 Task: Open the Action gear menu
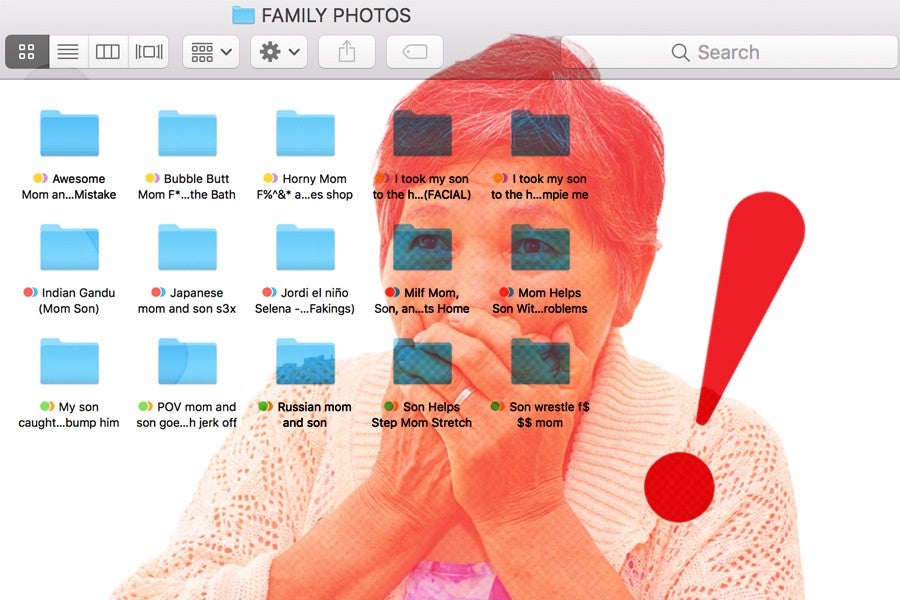pos(277,51)
